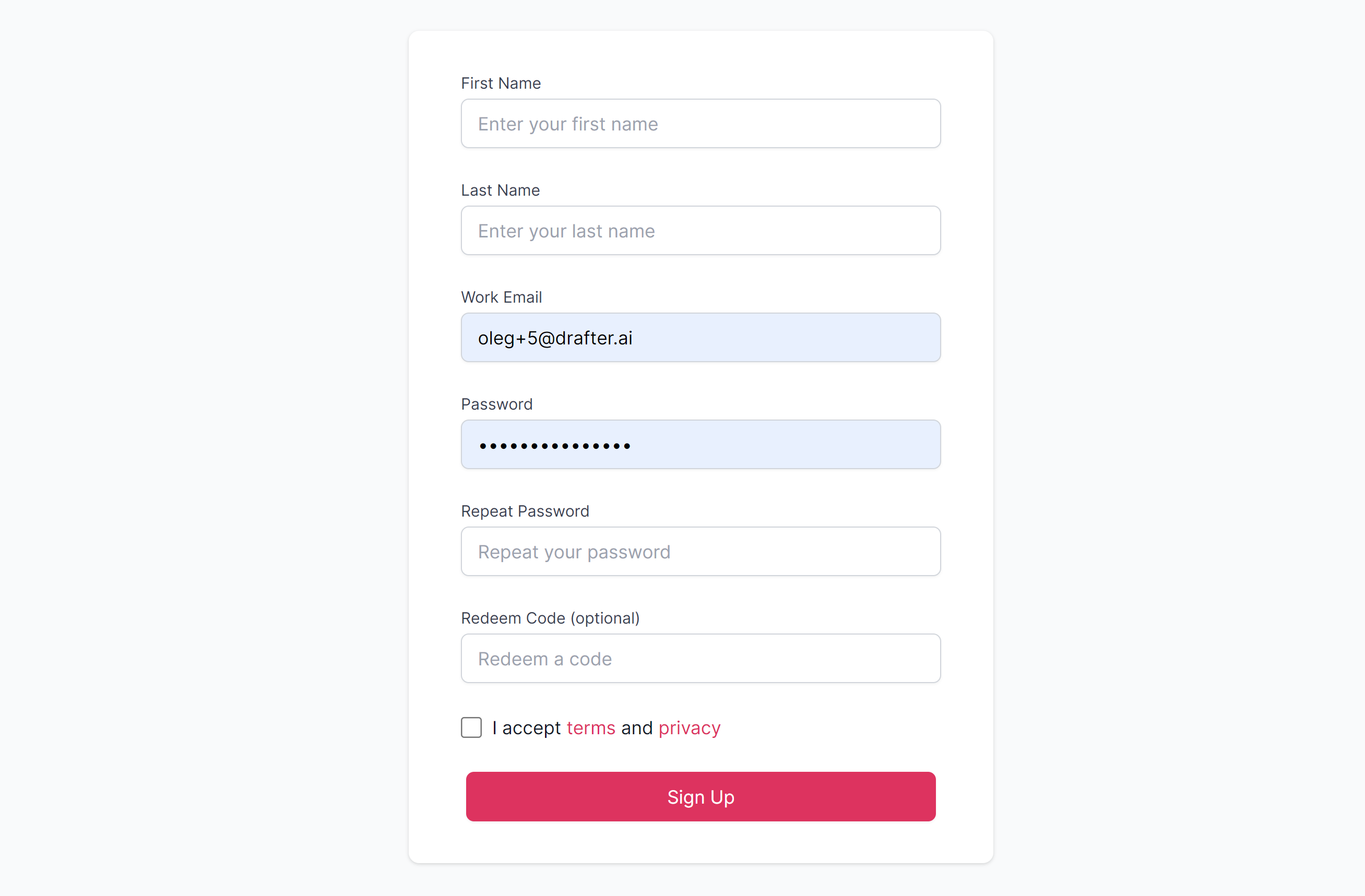Click the masked password dots

coord(554,446)
